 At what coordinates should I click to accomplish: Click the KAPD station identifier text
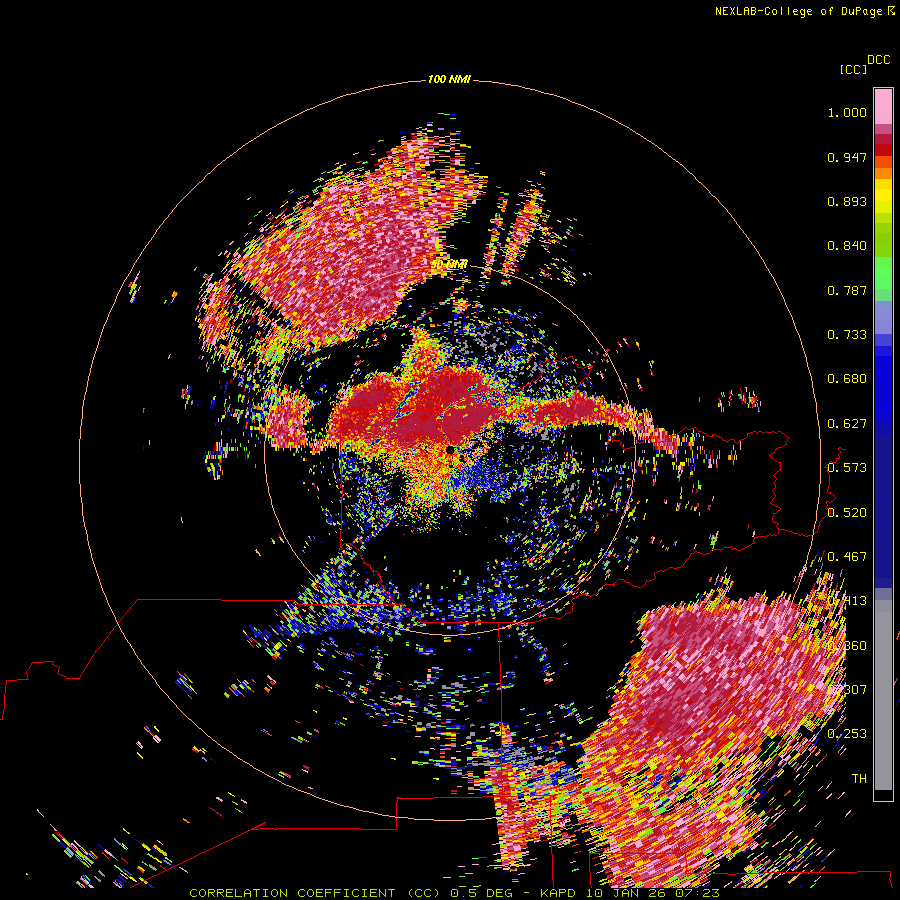pos(560,893)
